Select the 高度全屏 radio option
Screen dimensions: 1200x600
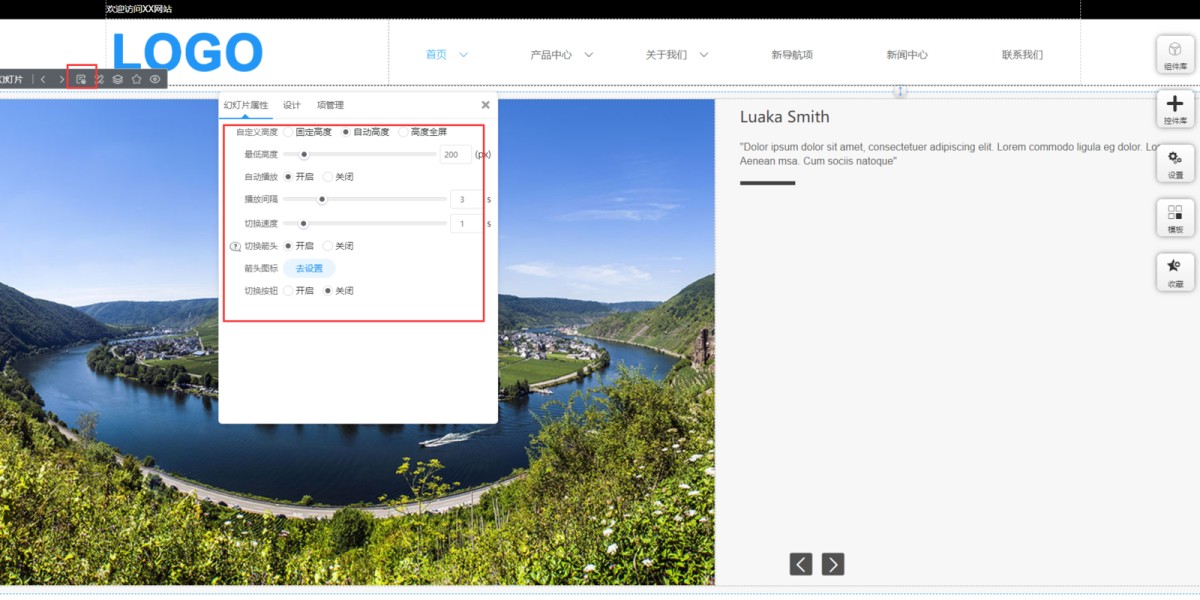pyautogui.click(x=404, y=132)
